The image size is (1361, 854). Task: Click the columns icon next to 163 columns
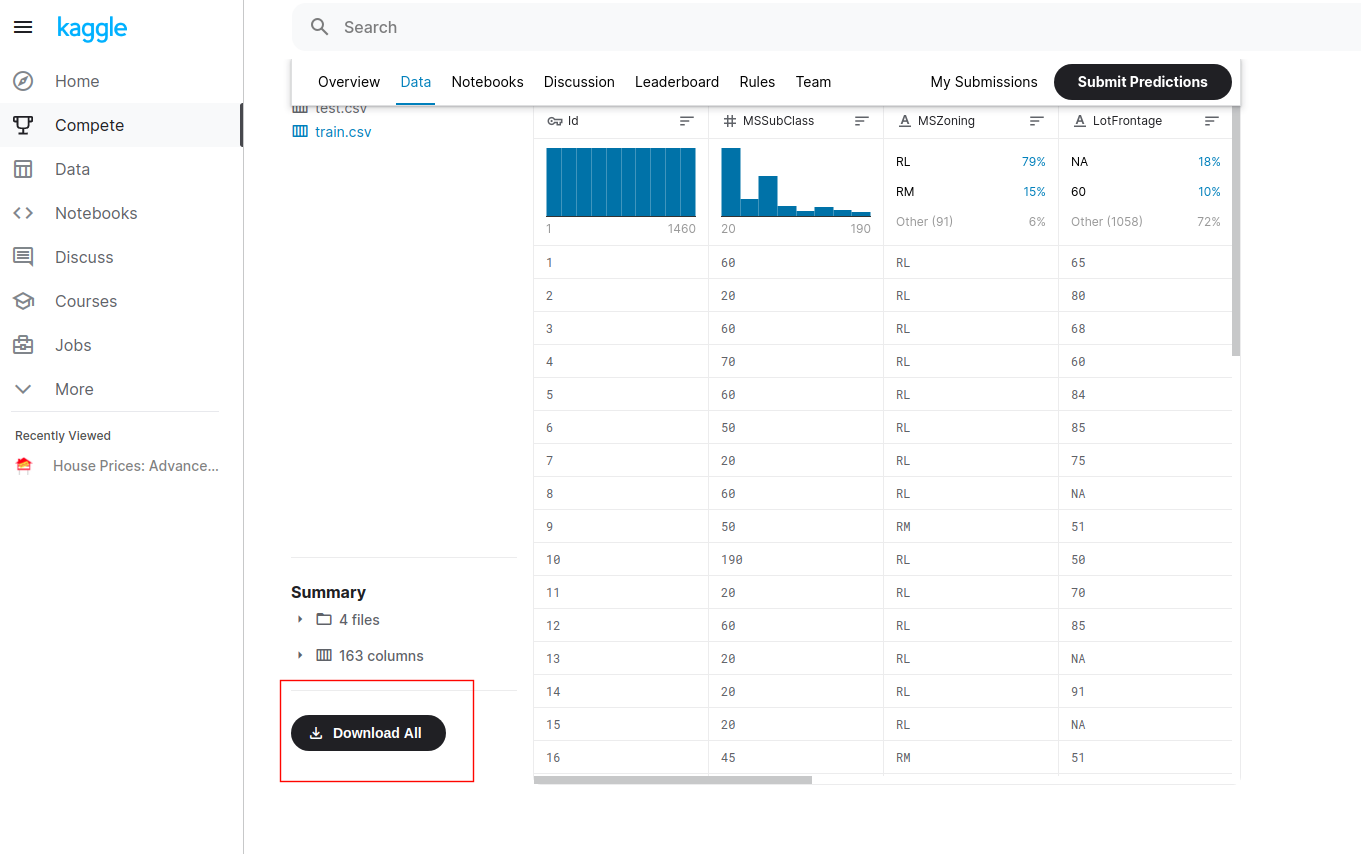324,655
